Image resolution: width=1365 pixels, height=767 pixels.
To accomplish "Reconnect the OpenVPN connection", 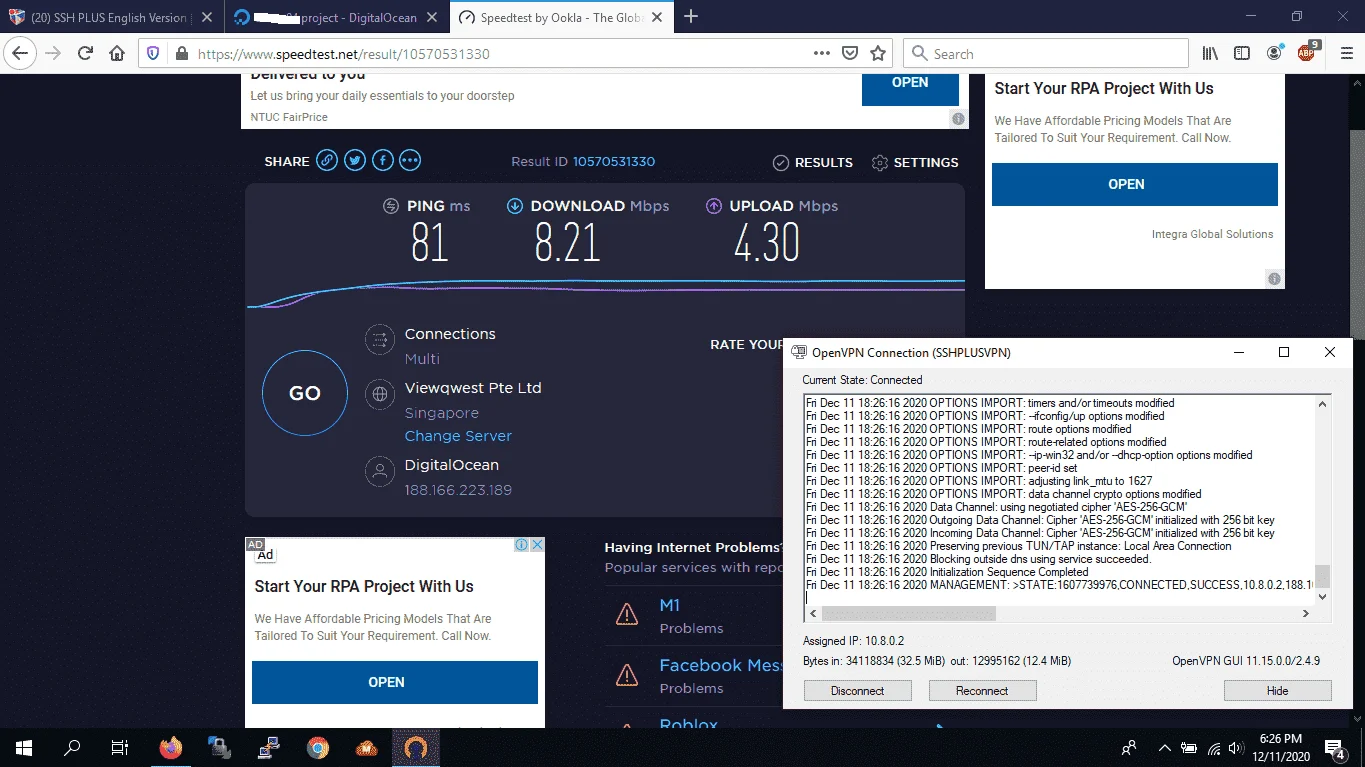I will coord(982,690).
